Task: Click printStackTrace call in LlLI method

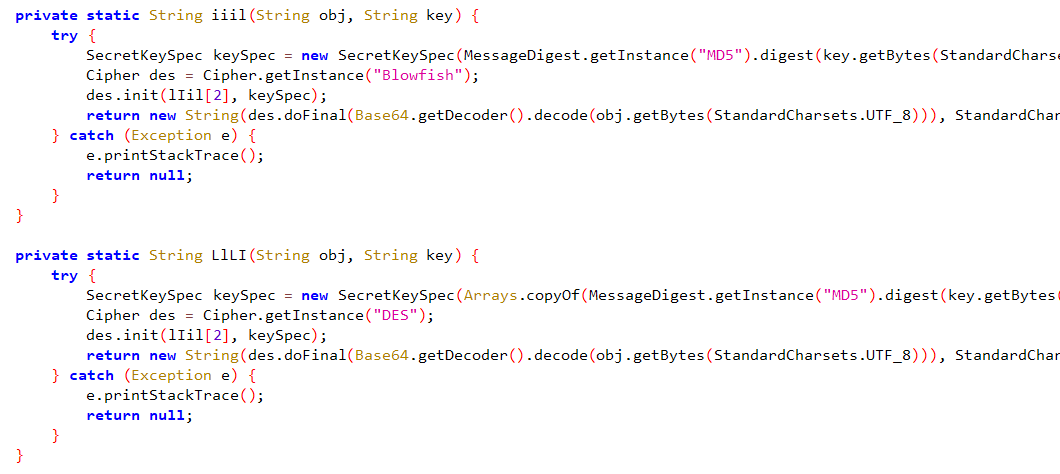Action: click(171, 396)
